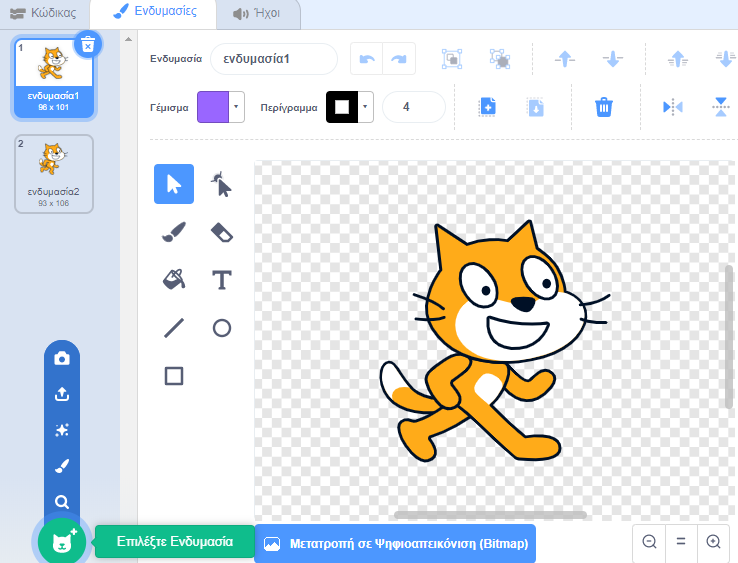Send selection to the back
This screenshot has width=738, height=563.
click(726, 59)
